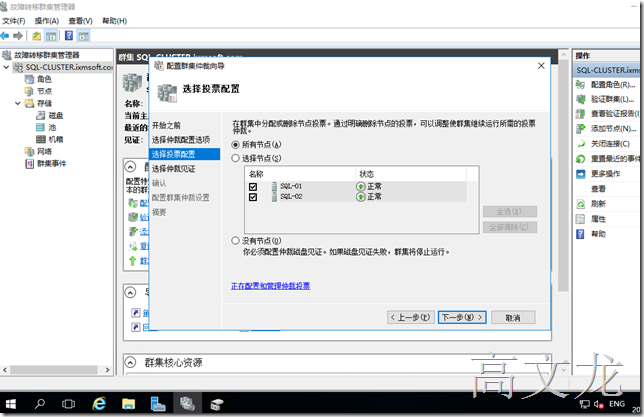Click 验证群集(L)... in the actions pane

coord(612,99)
